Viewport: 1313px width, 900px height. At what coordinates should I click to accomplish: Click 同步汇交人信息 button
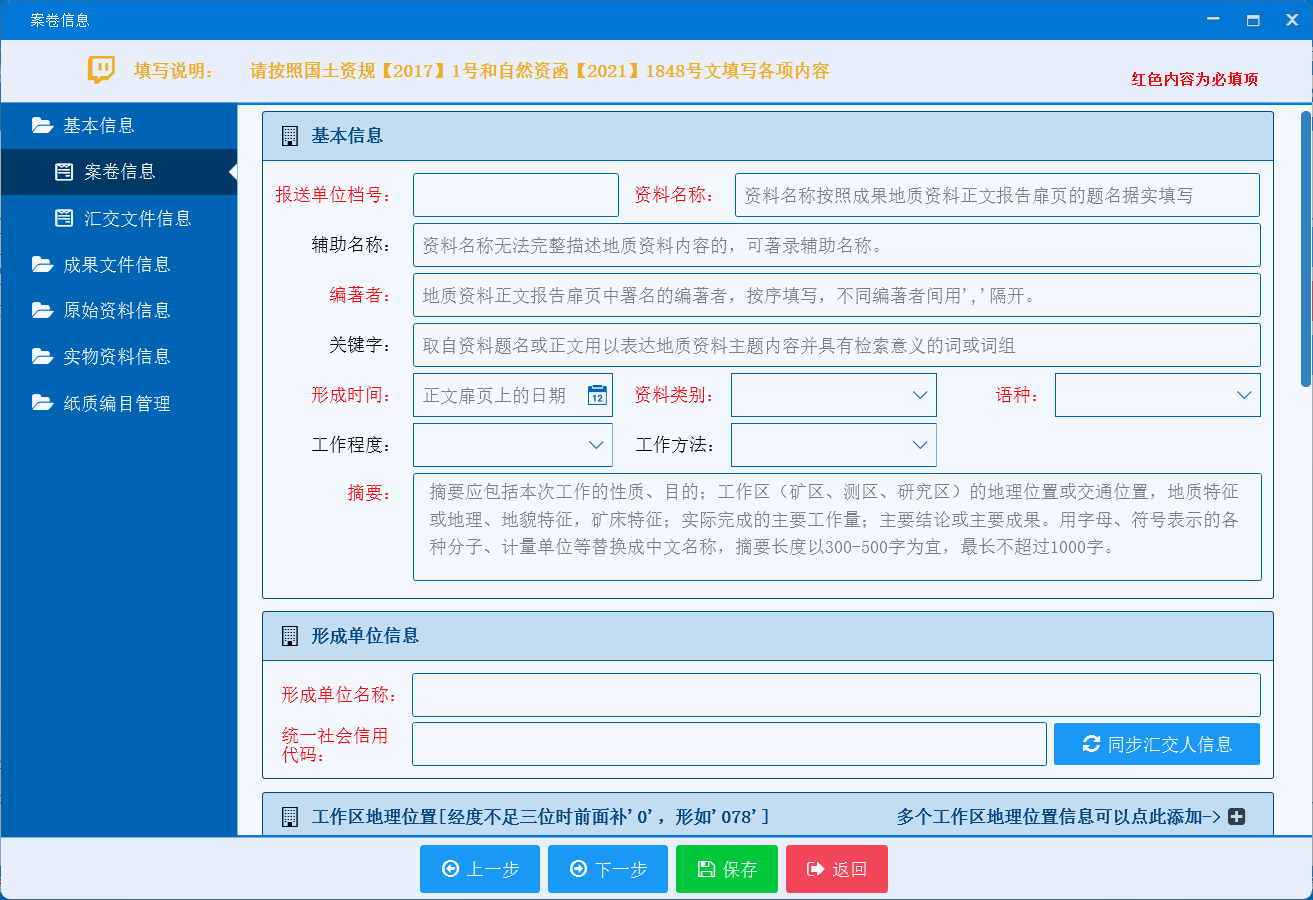point(1157,744)
